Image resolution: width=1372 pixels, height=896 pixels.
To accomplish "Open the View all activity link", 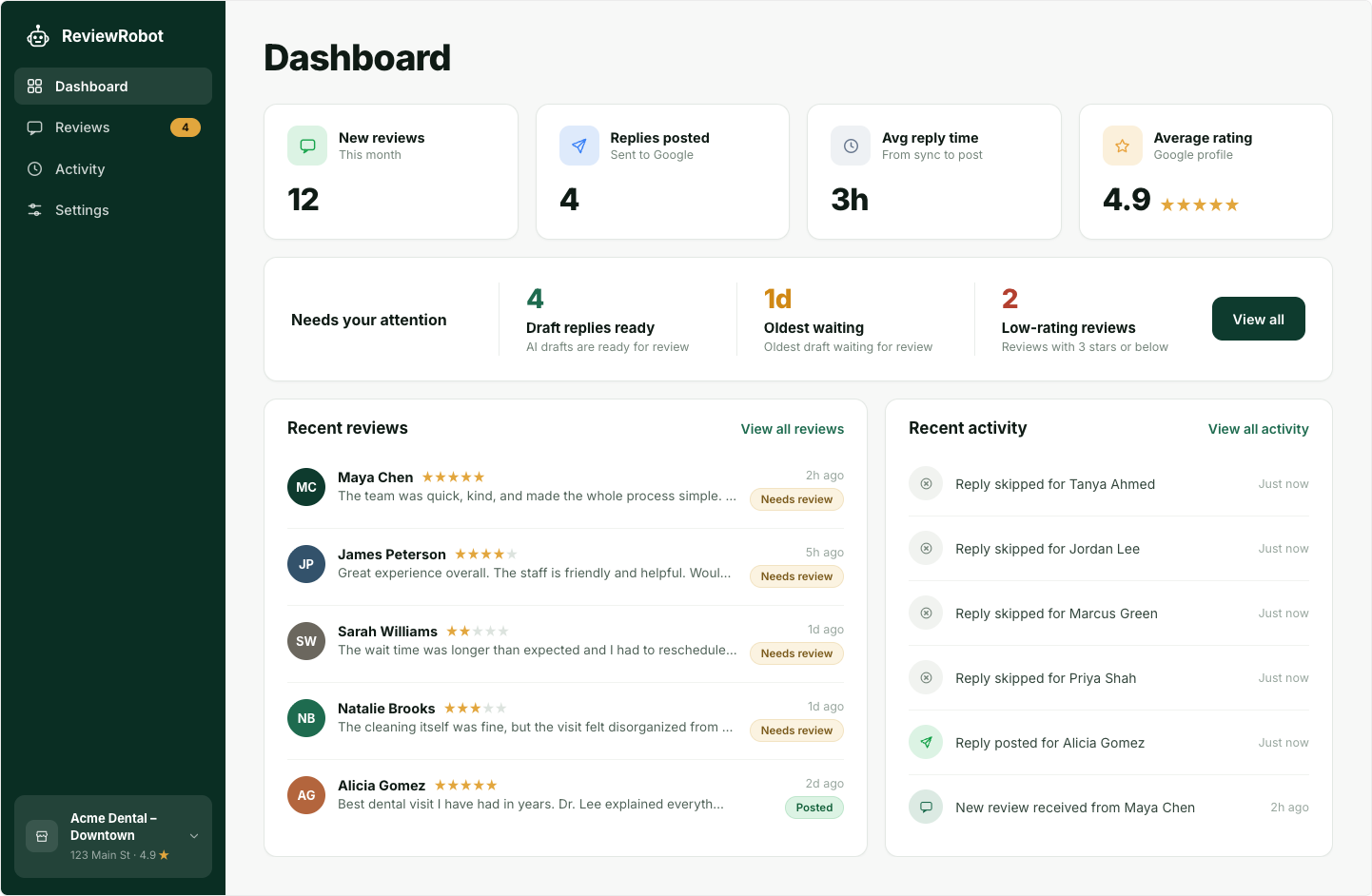I will click(x=1259, y=429).
